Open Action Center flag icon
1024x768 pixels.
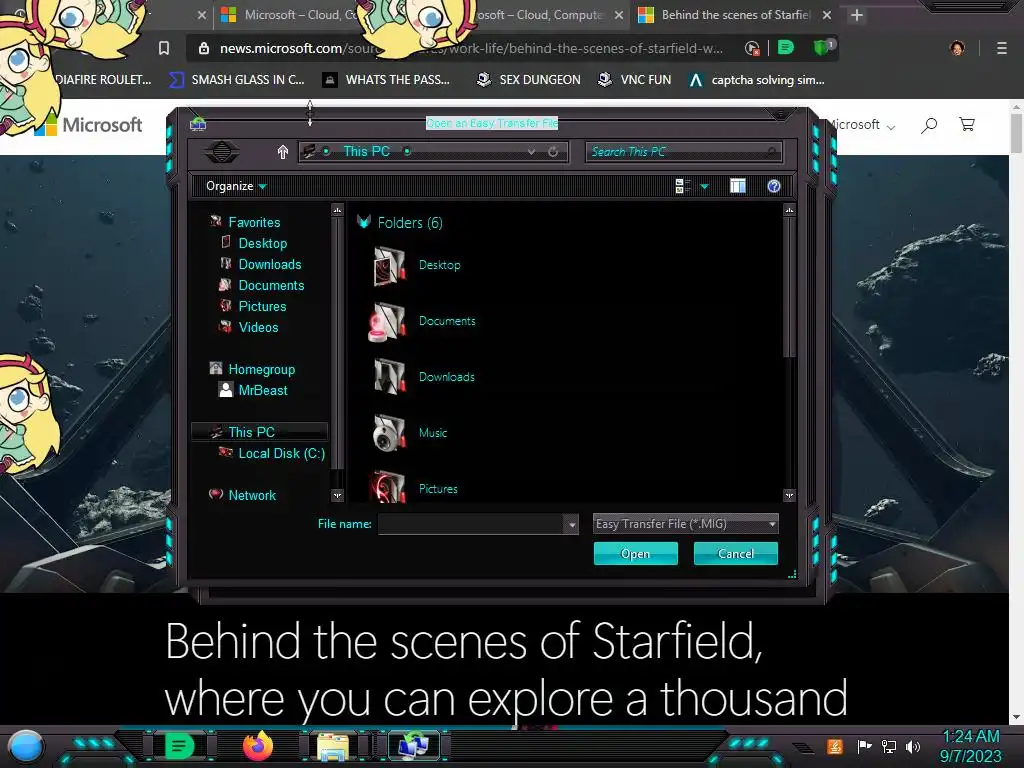(x=865, y=746)
